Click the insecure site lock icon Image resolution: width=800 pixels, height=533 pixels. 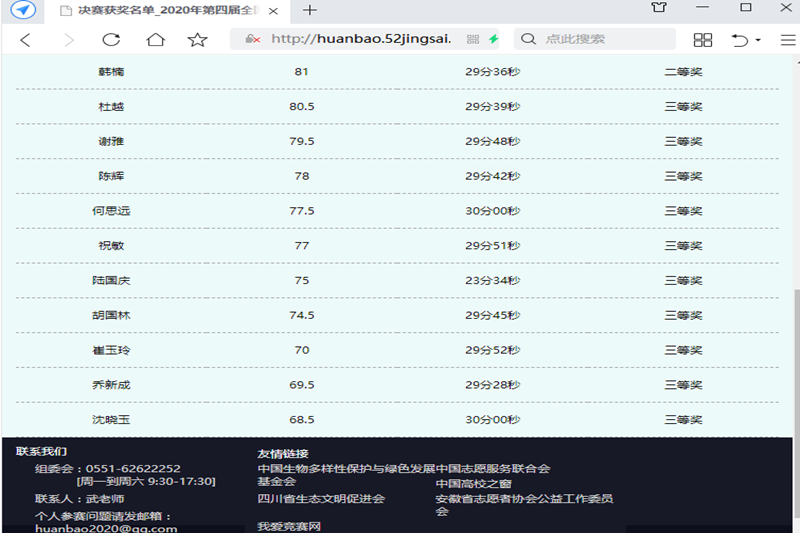[253, 40]
